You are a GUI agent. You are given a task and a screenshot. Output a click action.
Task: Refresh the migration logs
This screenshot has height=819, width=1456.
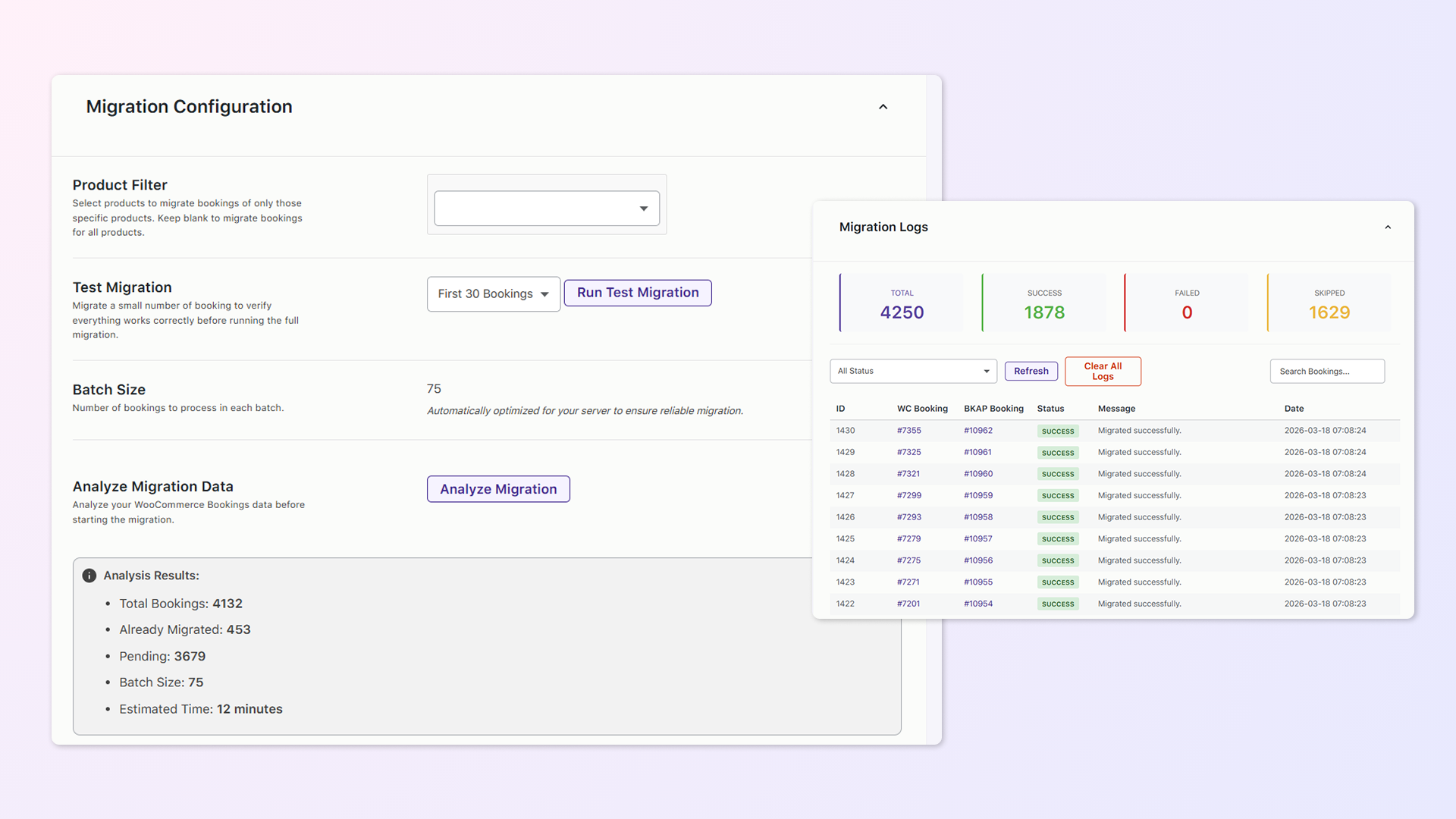pyautogui.click(x=1031, y=371)
